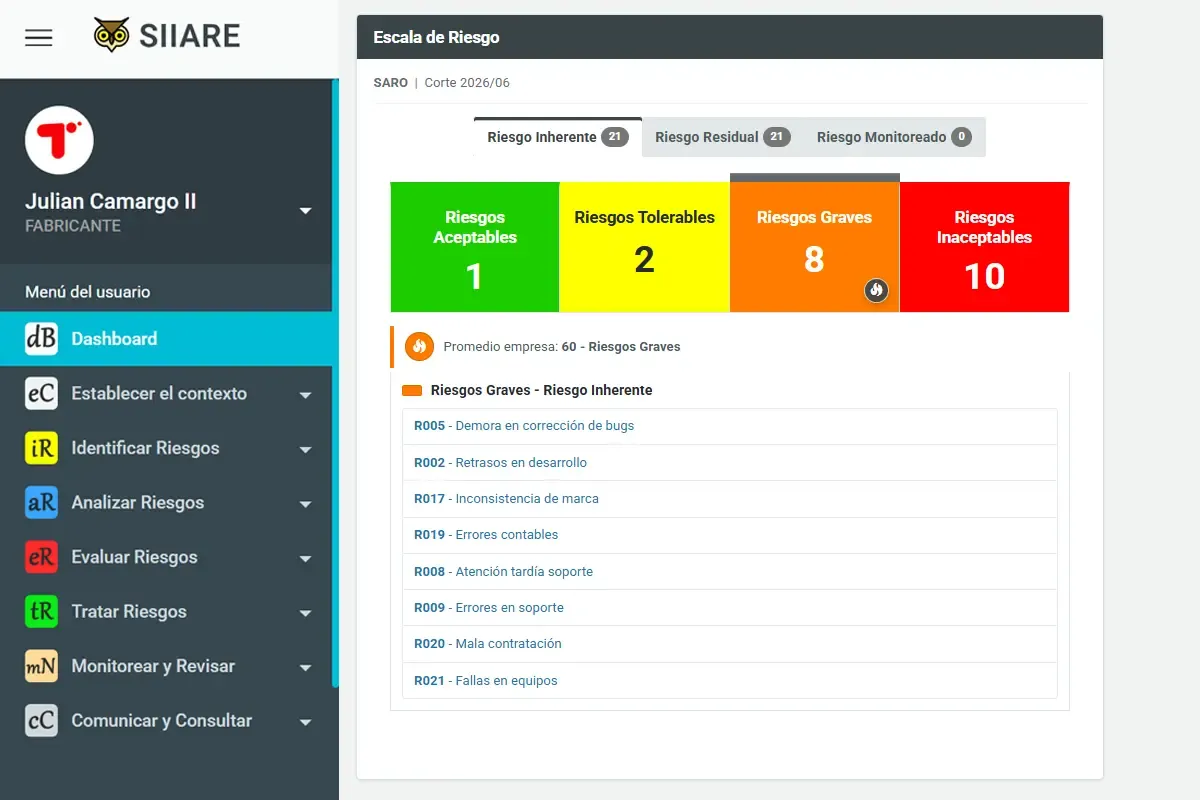
Task: Click the SIIARE owl logo
Action: (167, 36)
